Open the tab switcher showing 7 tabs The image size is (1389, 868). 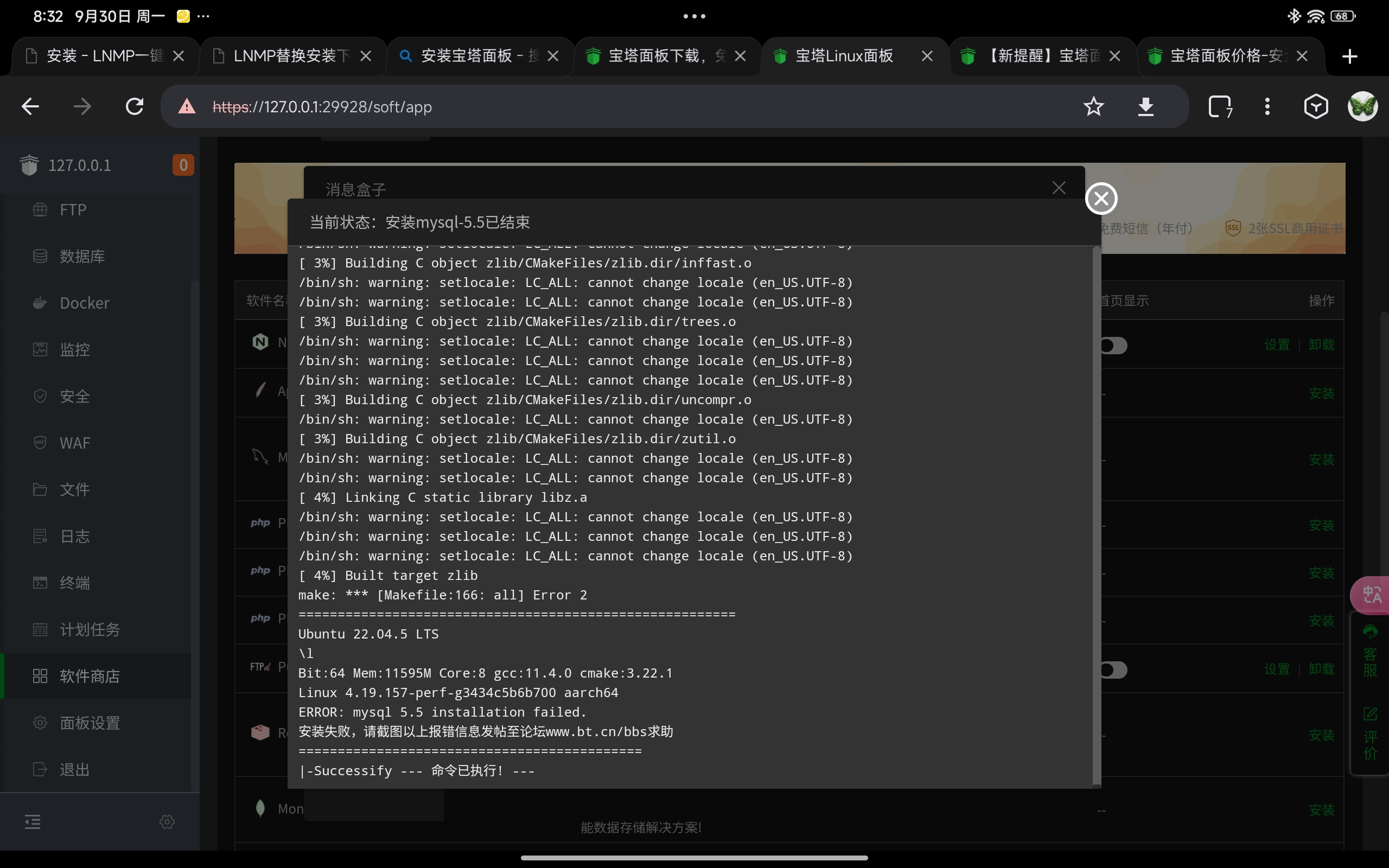(1220, 106)
